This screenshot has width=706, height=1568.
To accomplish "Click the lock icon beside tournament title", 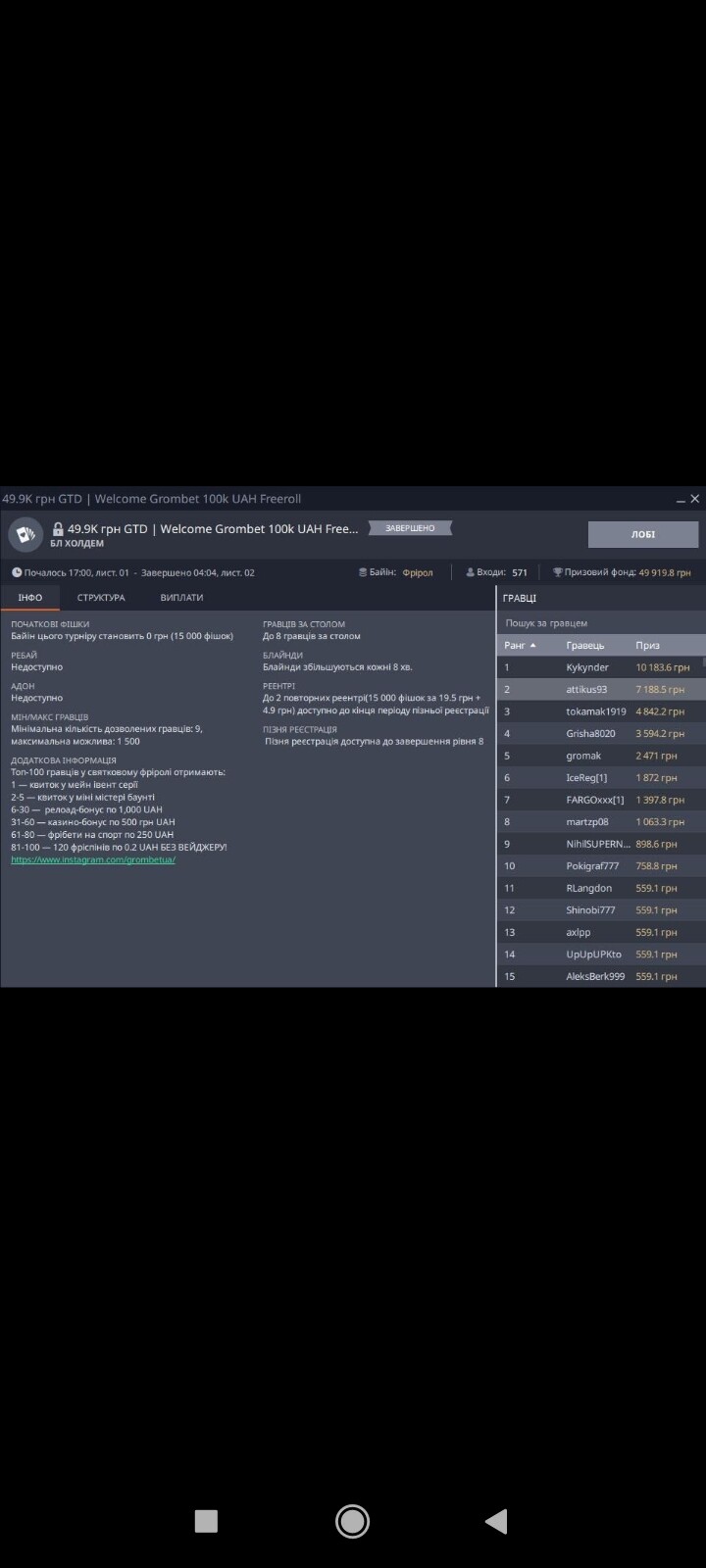I will point(58,528).
